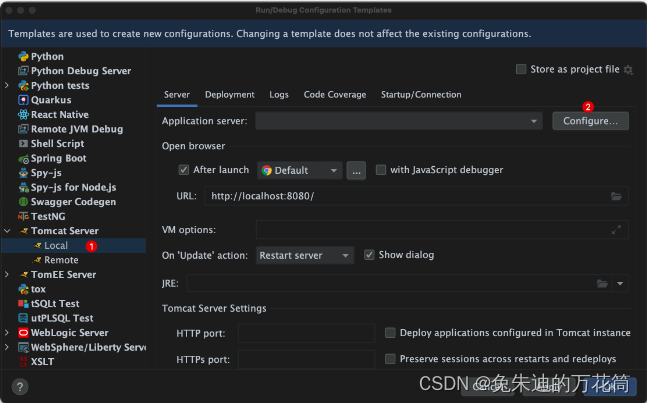Open the JRE dropdown arrow
Viewport: 647px width, 403px height.
(620, 284)
